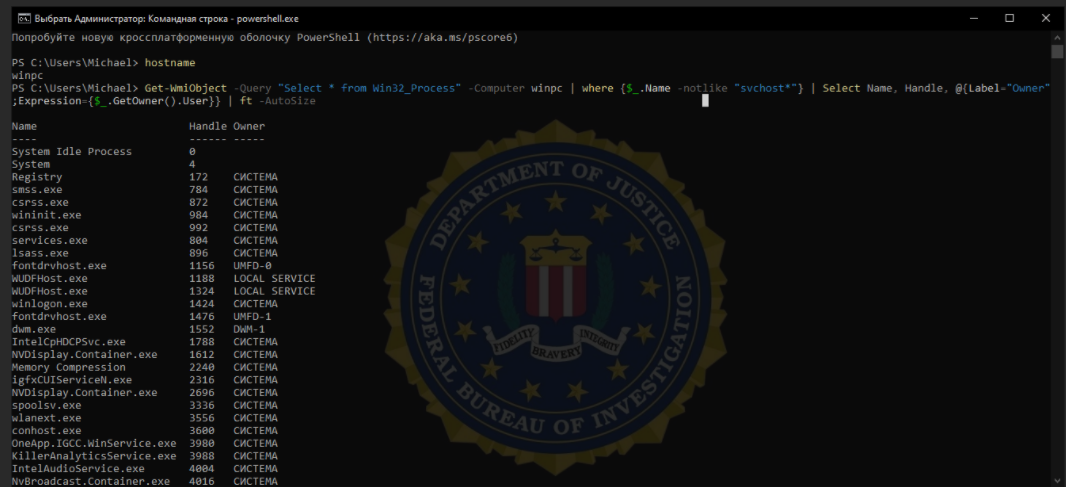Click the "-AutoSize" parameter text

point(287,101)
